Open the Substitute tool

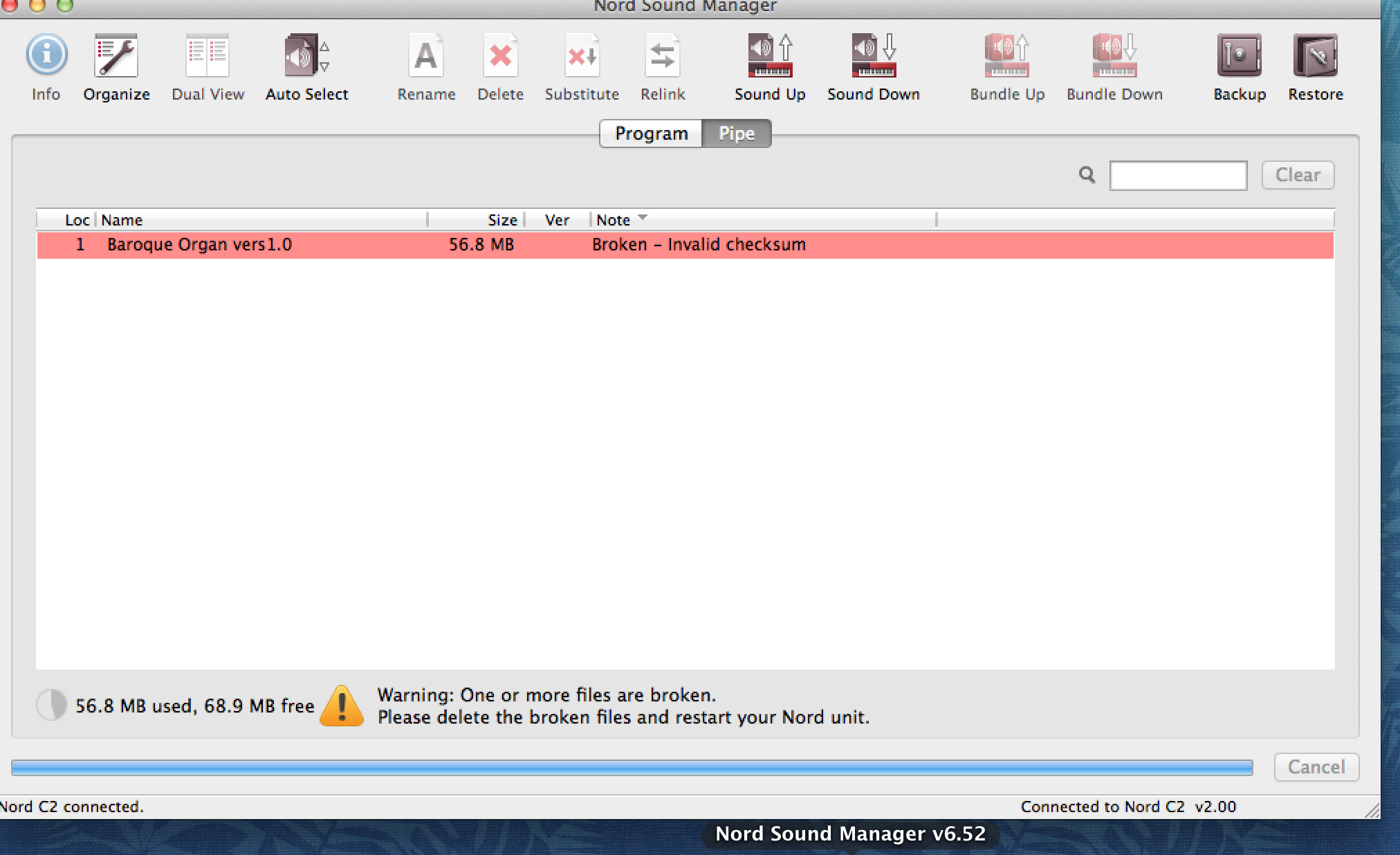581,66
